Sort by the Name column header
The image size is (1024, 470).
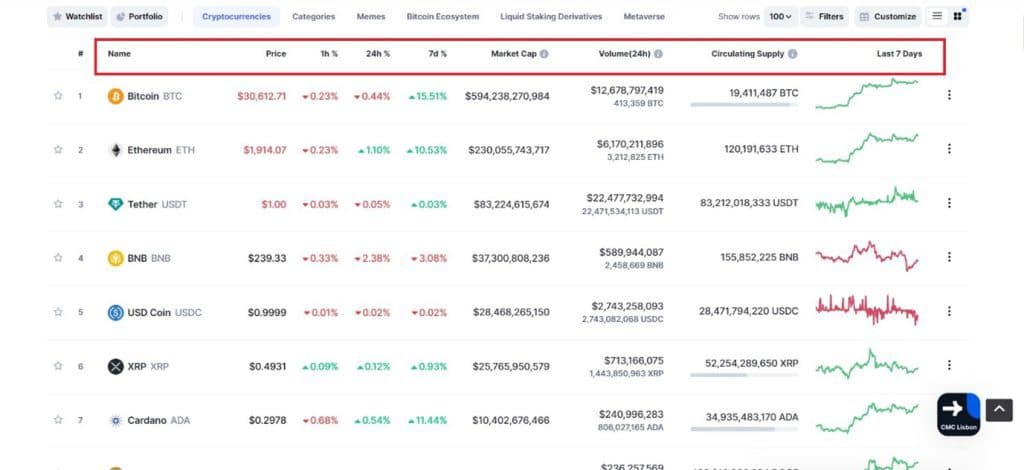coord(119,54)
